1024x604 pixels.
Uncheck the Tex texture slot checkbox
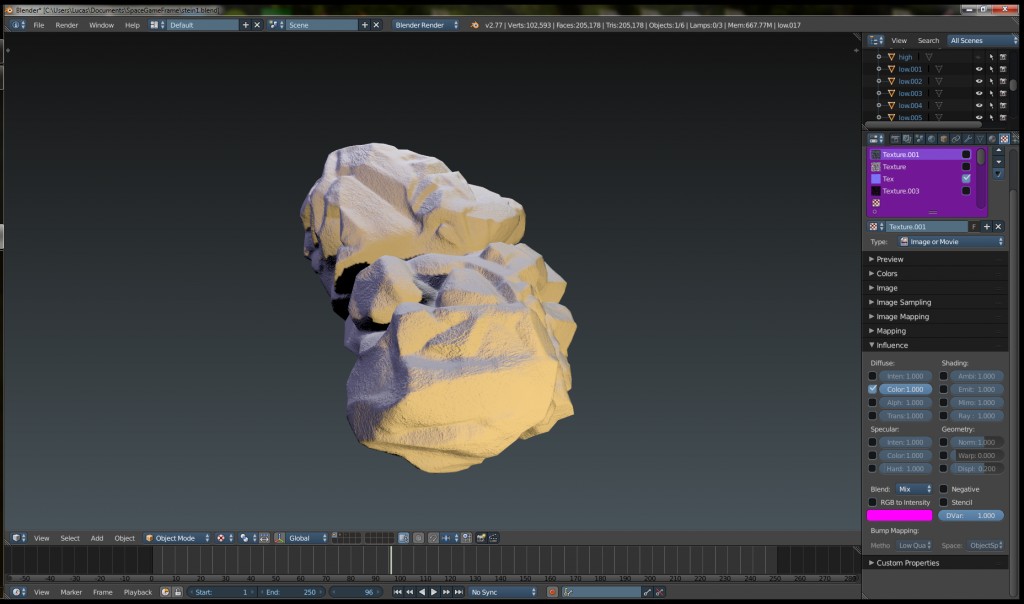pyautogui.click(x=965, y=178)
